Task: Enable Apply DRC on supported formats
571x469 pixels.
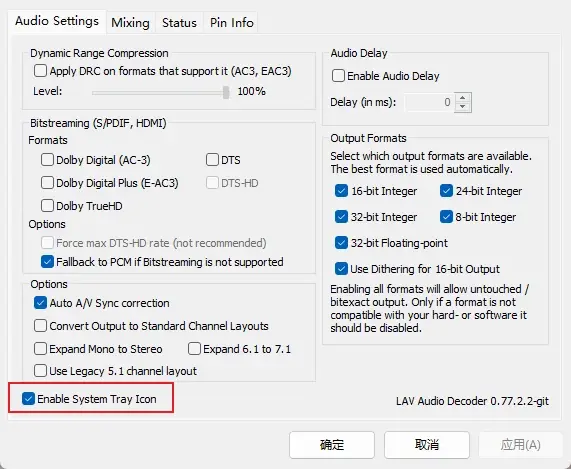Action: (x=40, y=71)
